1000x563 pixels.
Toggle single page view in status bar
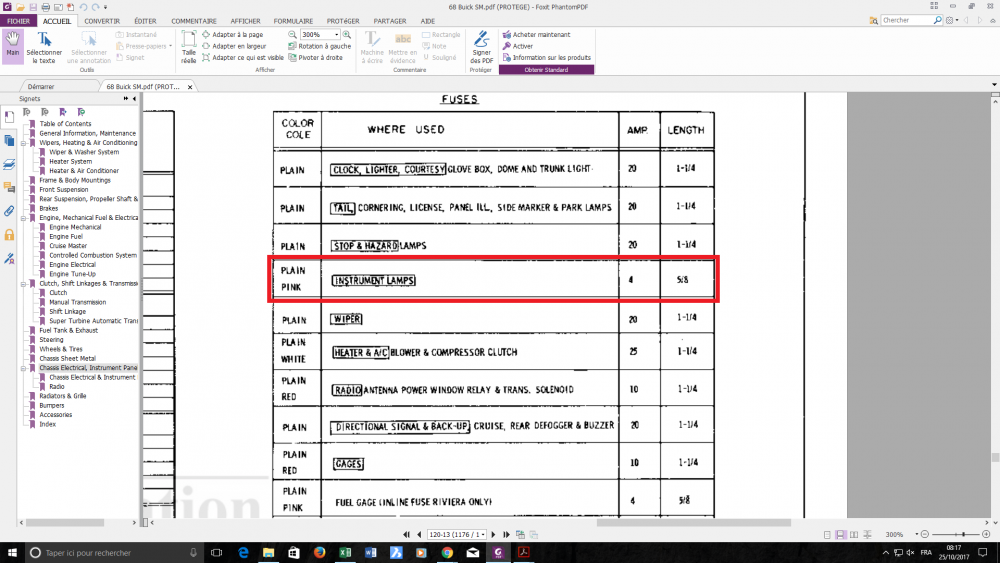pos(827,535)
